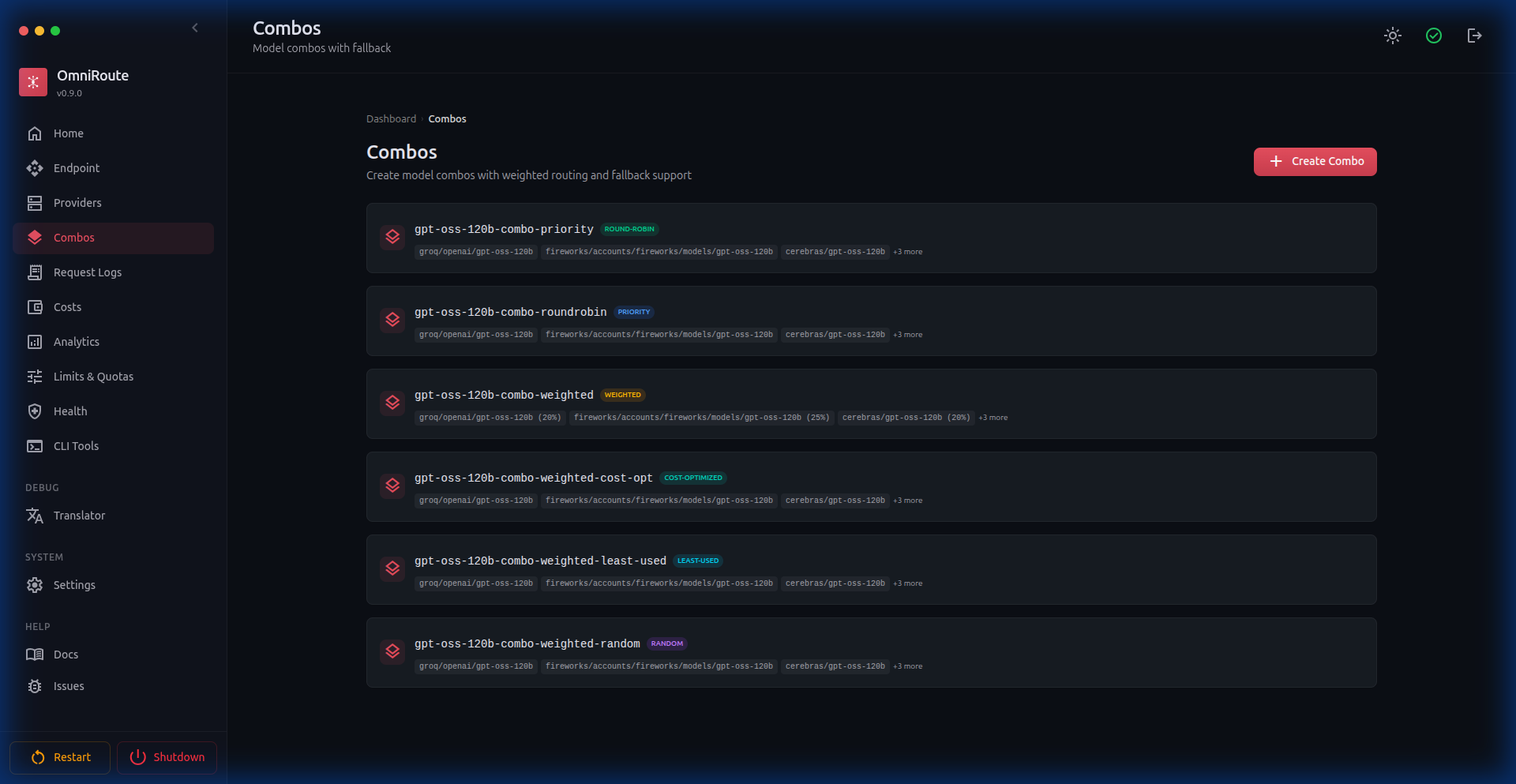Click the logout icon in header

click(x=1473, y=36)
